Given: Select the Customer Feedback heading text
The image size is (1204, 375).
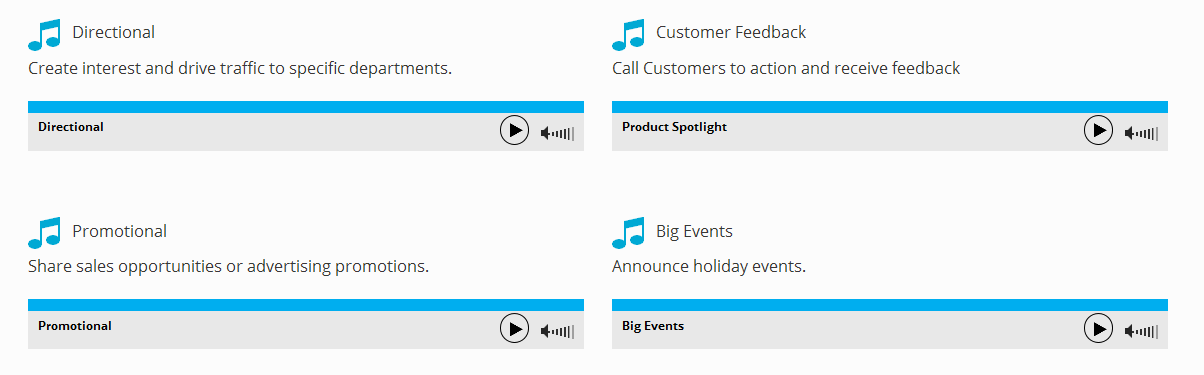Looking at the screenshot, I should pos(731,32).
